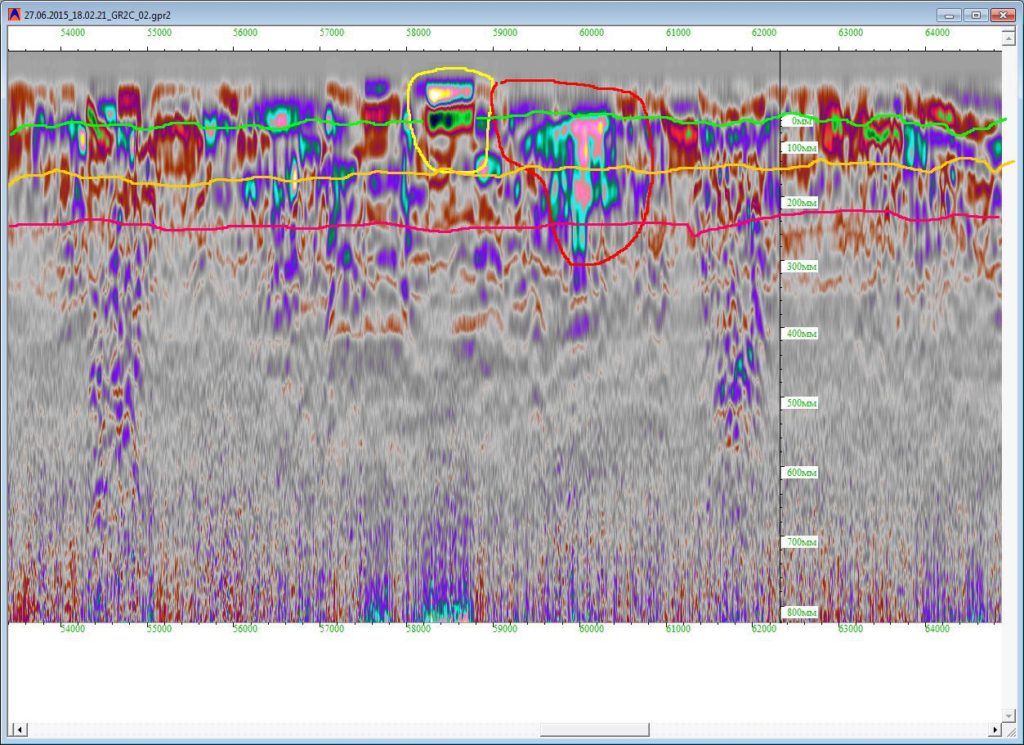Click 55000 on the lower distance ruler
Image resolution: width=1024 pixels, height=745 pixels.
(x=159, y=629)
